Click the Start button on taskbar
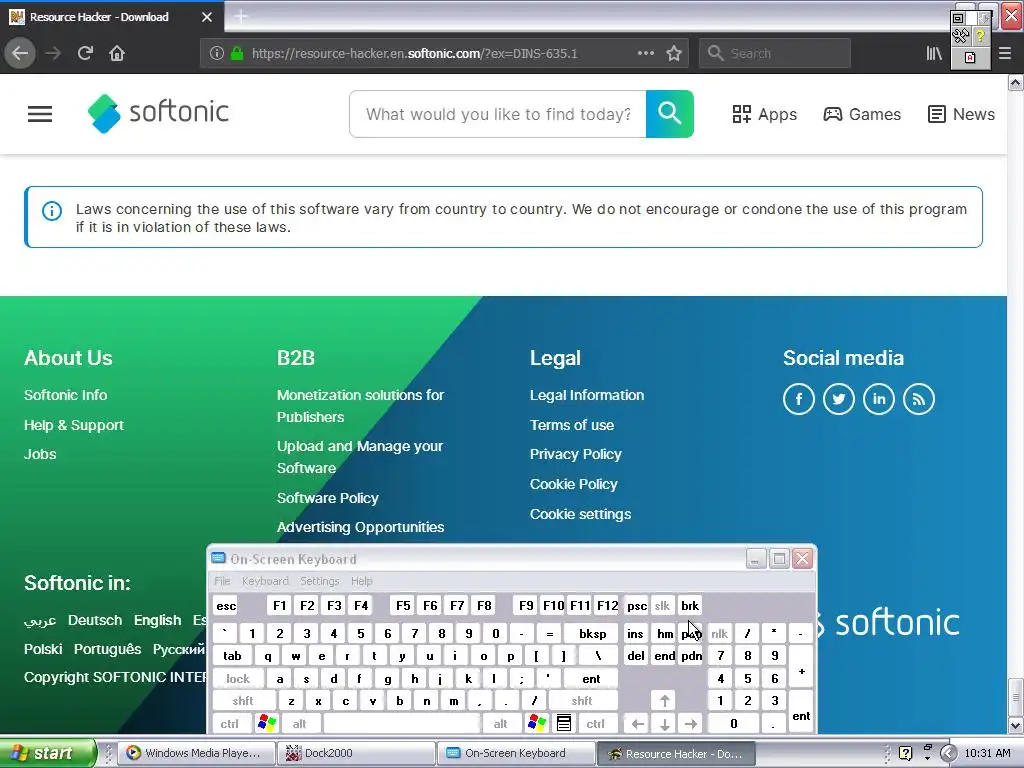The image size is (1024, 768). click(x=47, y=753)
